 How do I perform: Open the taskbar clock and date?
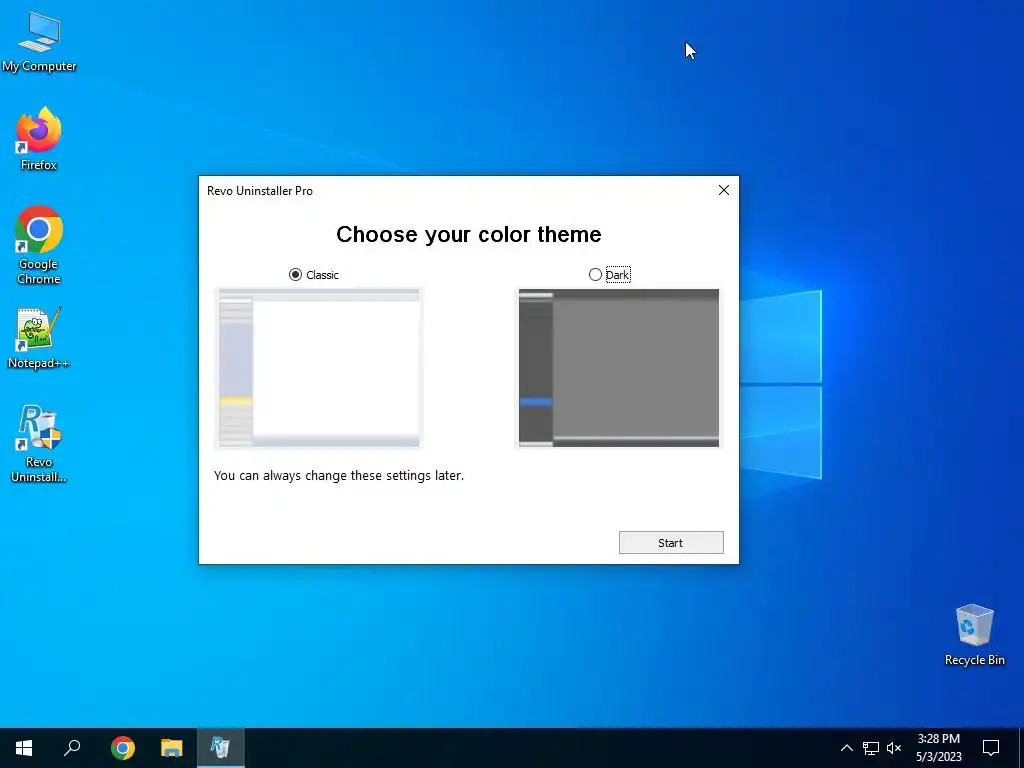pyautogui.click(x=938, y=748)
